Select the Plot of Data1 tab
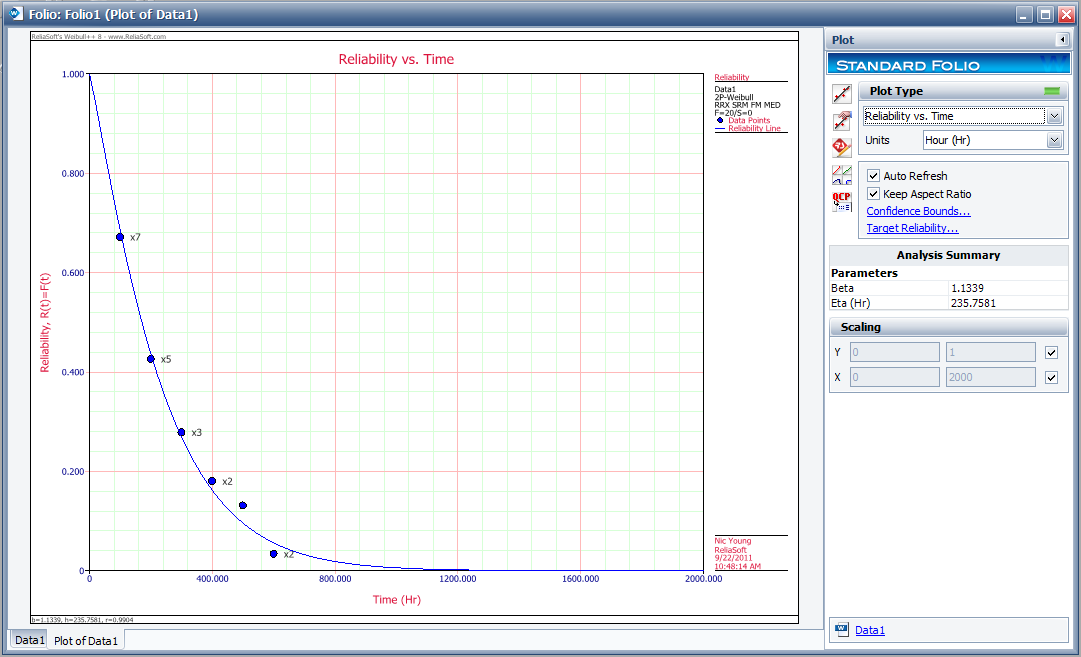The image size is (1081, 657). click(86, 641)
